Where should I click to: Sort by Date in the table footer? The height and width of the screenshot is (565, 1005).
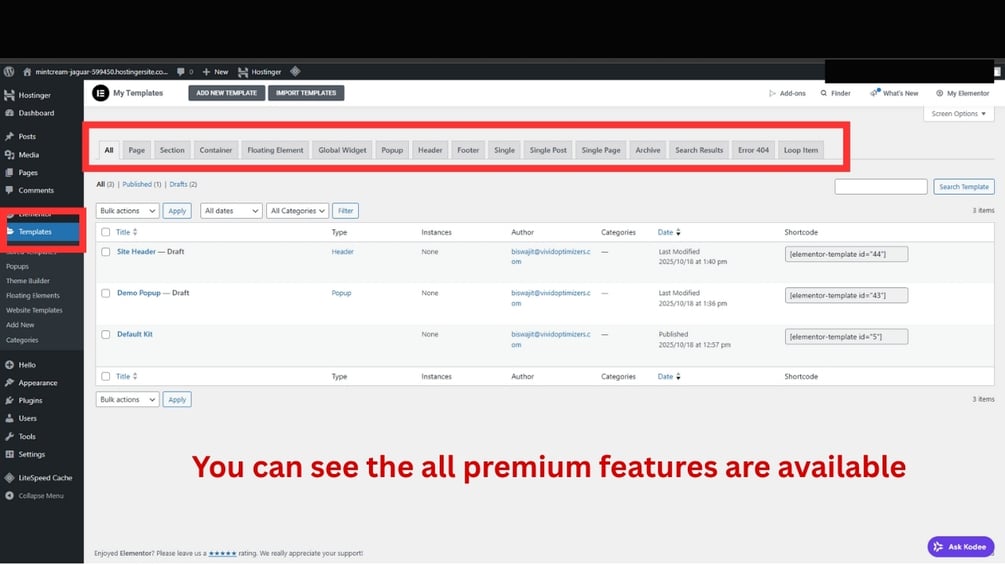point(669,376)
